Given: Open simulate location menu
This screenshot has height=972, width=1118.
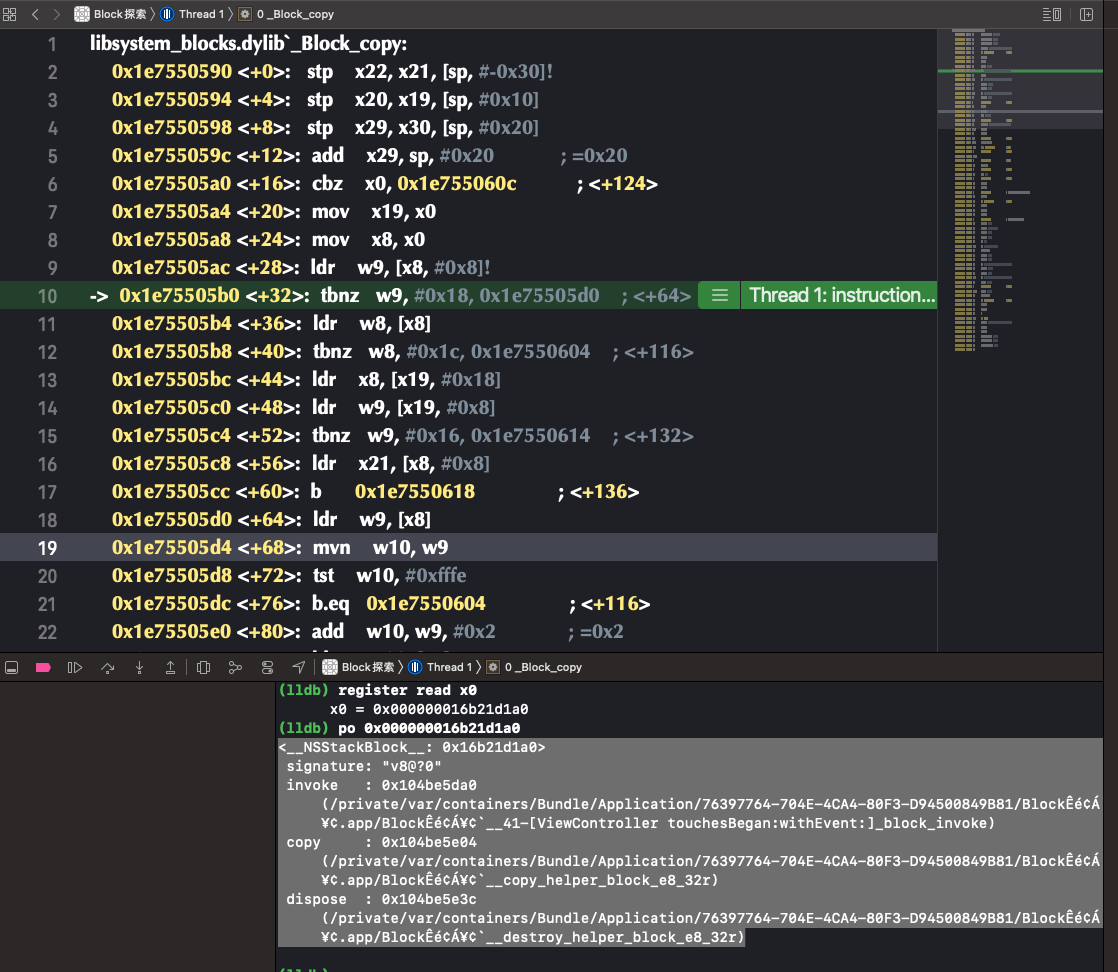Looking at the screenshot, I should (299, 667).
